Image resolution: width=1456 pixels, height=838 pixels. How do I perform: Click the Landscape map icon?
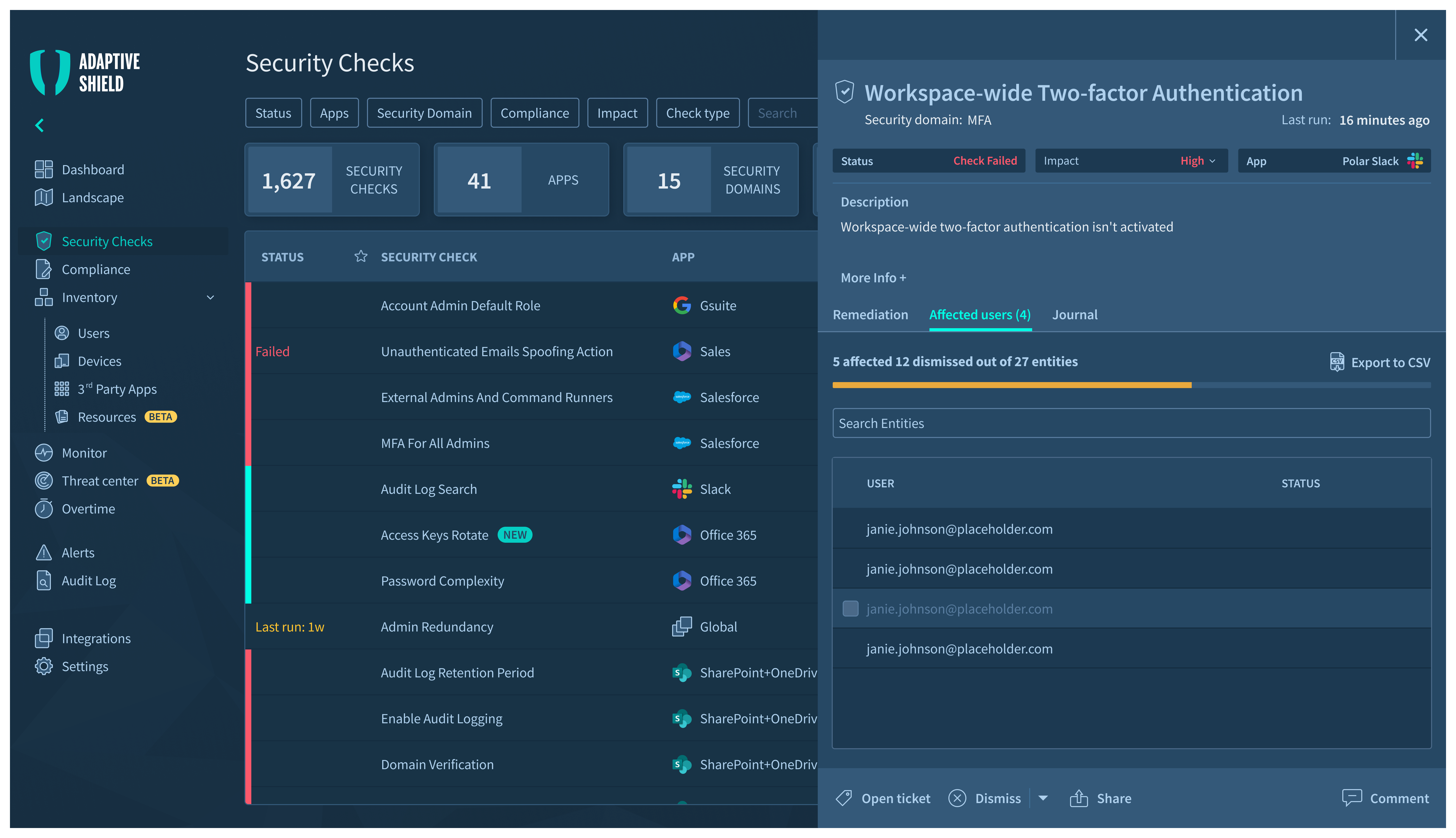(x=44, y=198)
